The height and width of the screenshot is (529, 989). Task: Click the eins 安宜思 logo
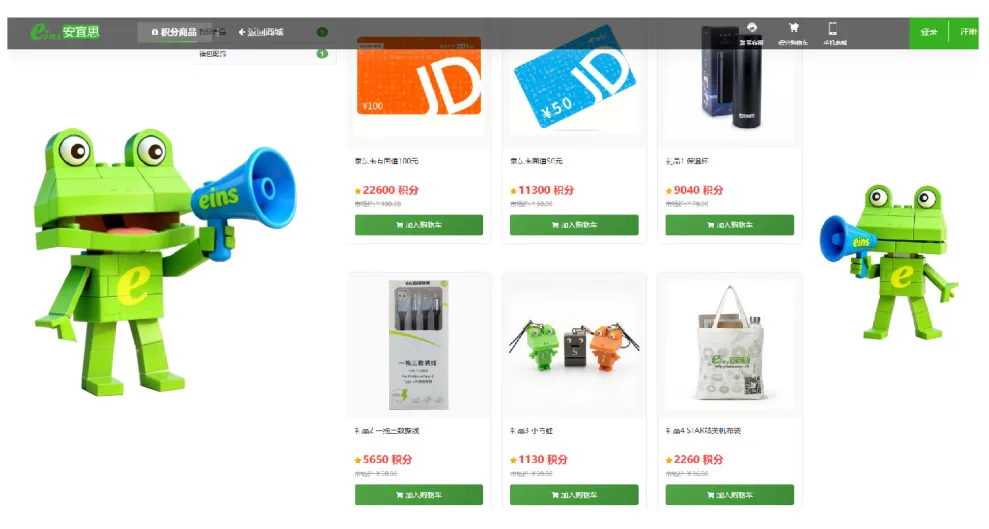(65, 32)
